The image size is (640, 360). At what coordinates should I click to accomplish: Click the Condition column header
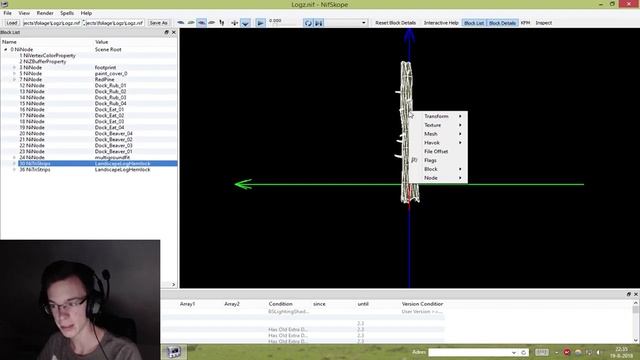tap(280, 304)
